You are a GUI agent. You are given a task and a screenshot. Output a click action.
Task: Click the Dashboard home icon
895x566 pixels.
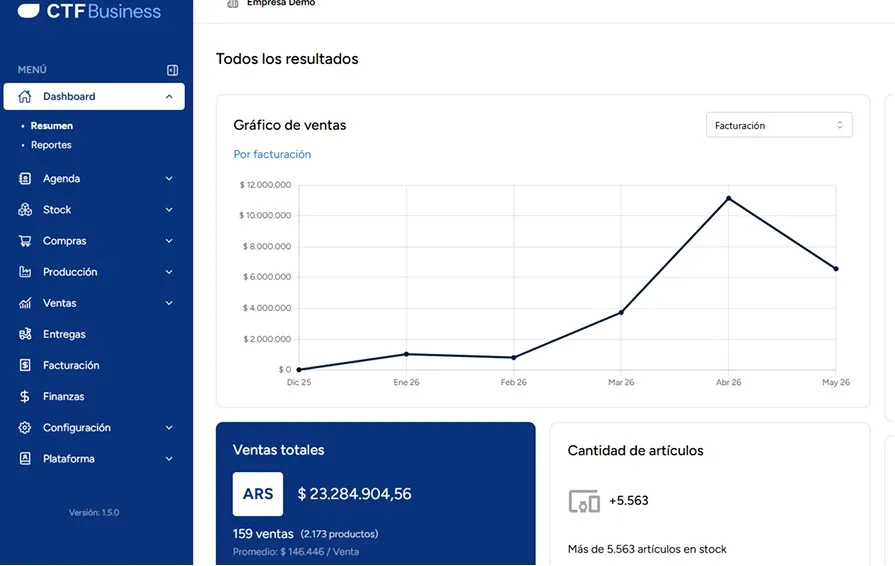(x=25, y=96)
